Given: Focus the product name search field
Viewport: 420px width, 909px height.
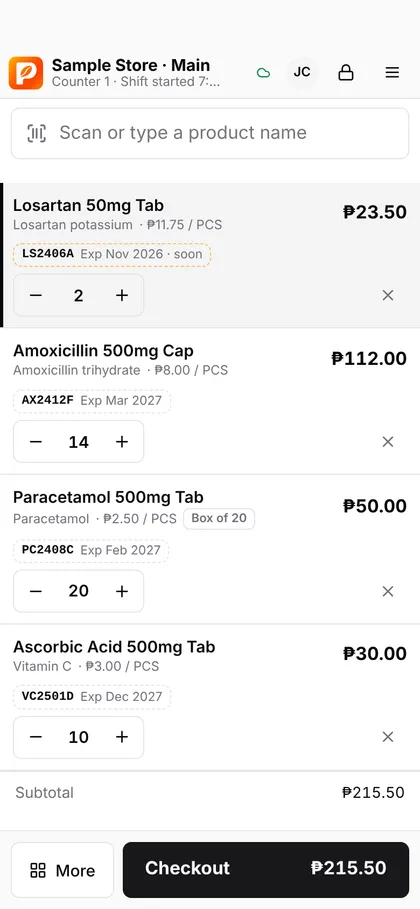Looking at the screenshot, I should (x=210, y=133).
